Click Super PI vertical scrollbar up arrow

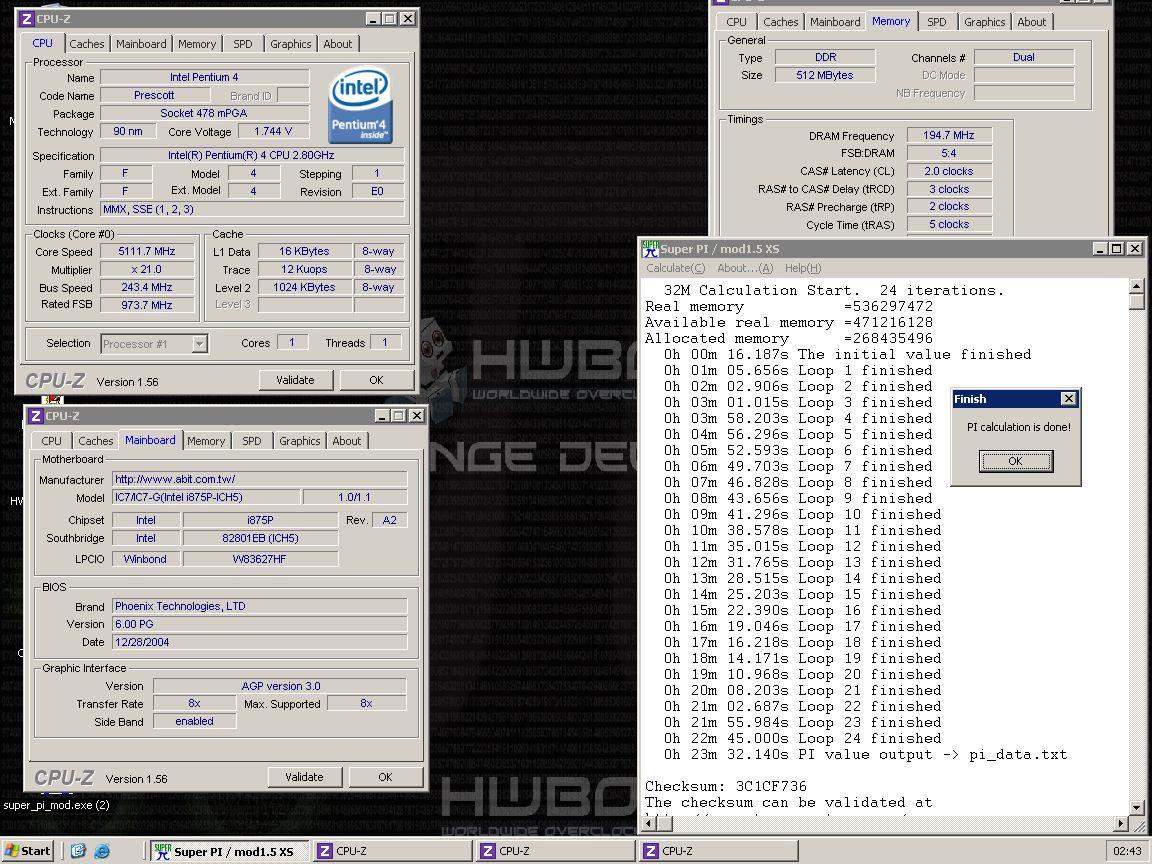1136,286
